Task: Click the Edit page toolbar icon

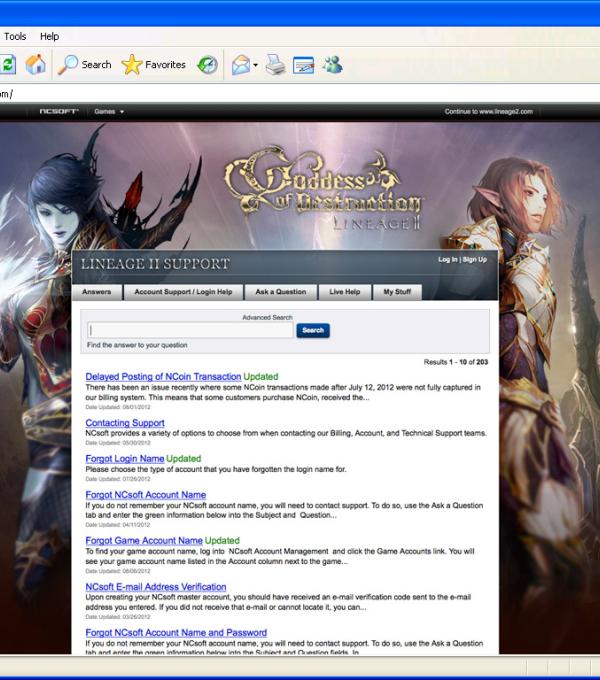Action: click(303, 65)
